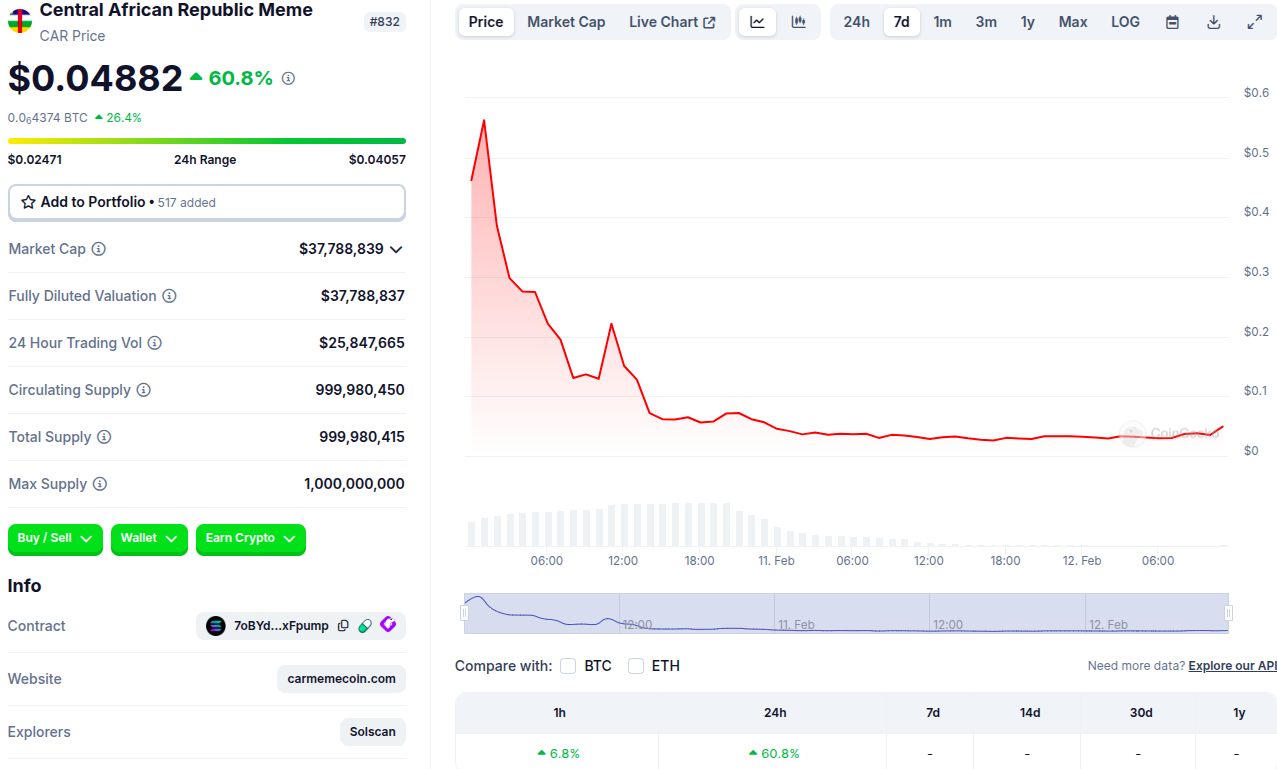Image resolution: width=1277 pixels, height=769 pixels.
Task: Switch to the Market Cap chart tab
Action: coord(566,22)
